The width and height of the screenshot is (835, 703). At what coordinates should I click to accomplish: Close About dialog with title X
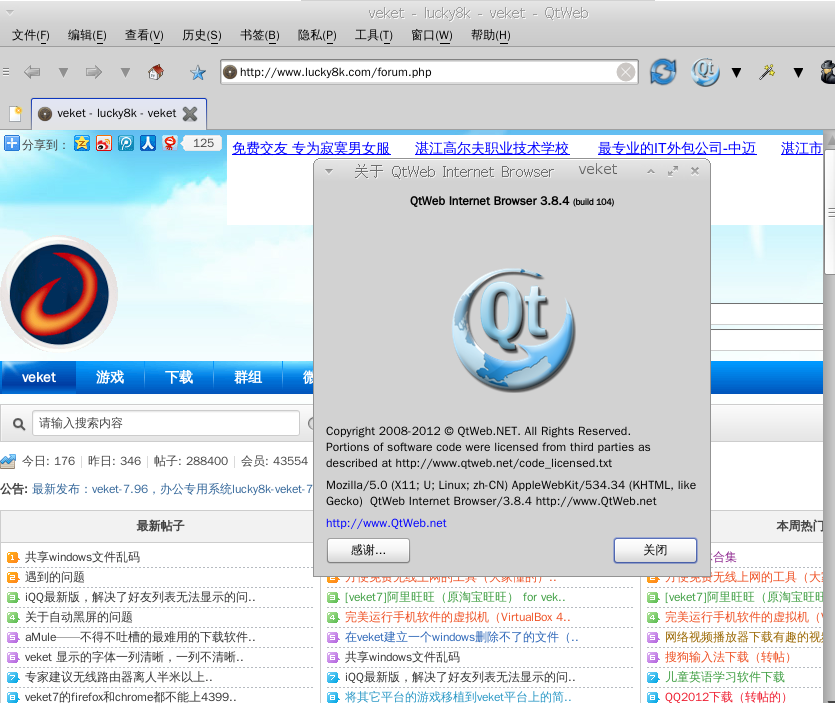point(694,171)
